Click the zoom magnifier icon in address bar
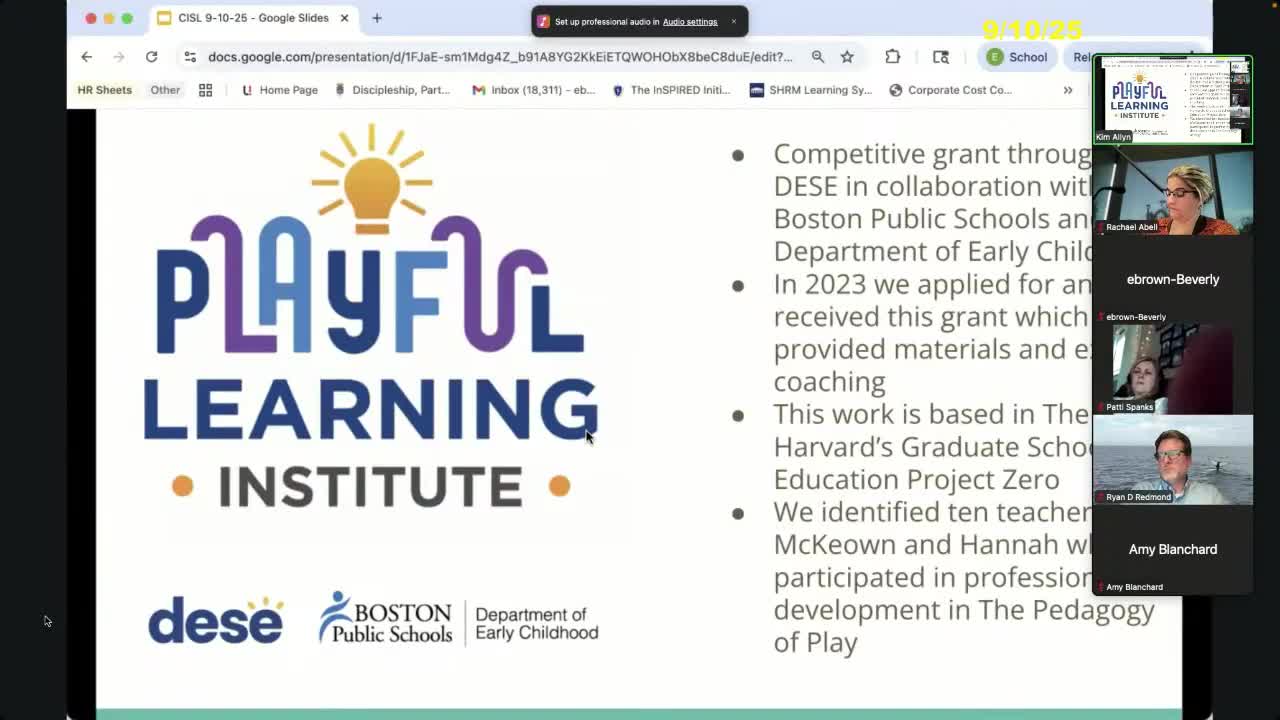The height and width of the screenshot is (720, 1280). (x=819, y=57)
